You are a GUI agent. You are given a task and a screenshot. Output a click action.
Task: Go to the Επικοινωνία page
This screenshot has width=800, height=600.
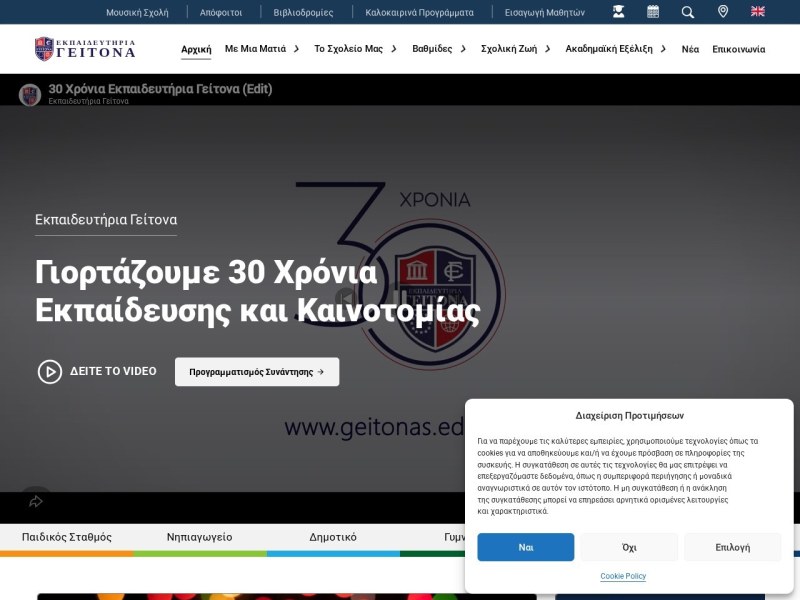click(x=739, y=49)
